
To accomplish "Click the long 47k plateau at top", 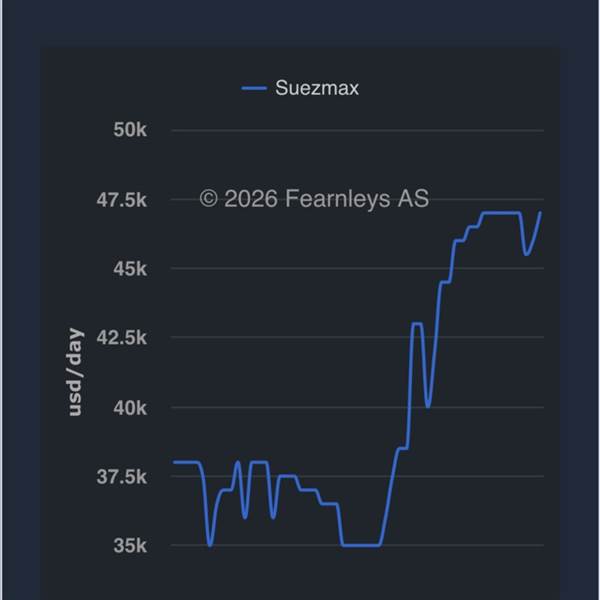I will 500,213.
